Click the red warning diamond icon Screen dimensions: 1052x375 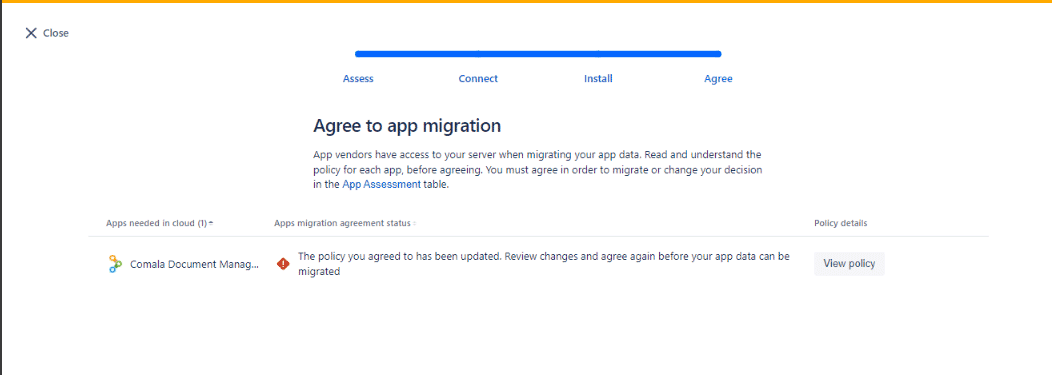(x=283, y=264)
